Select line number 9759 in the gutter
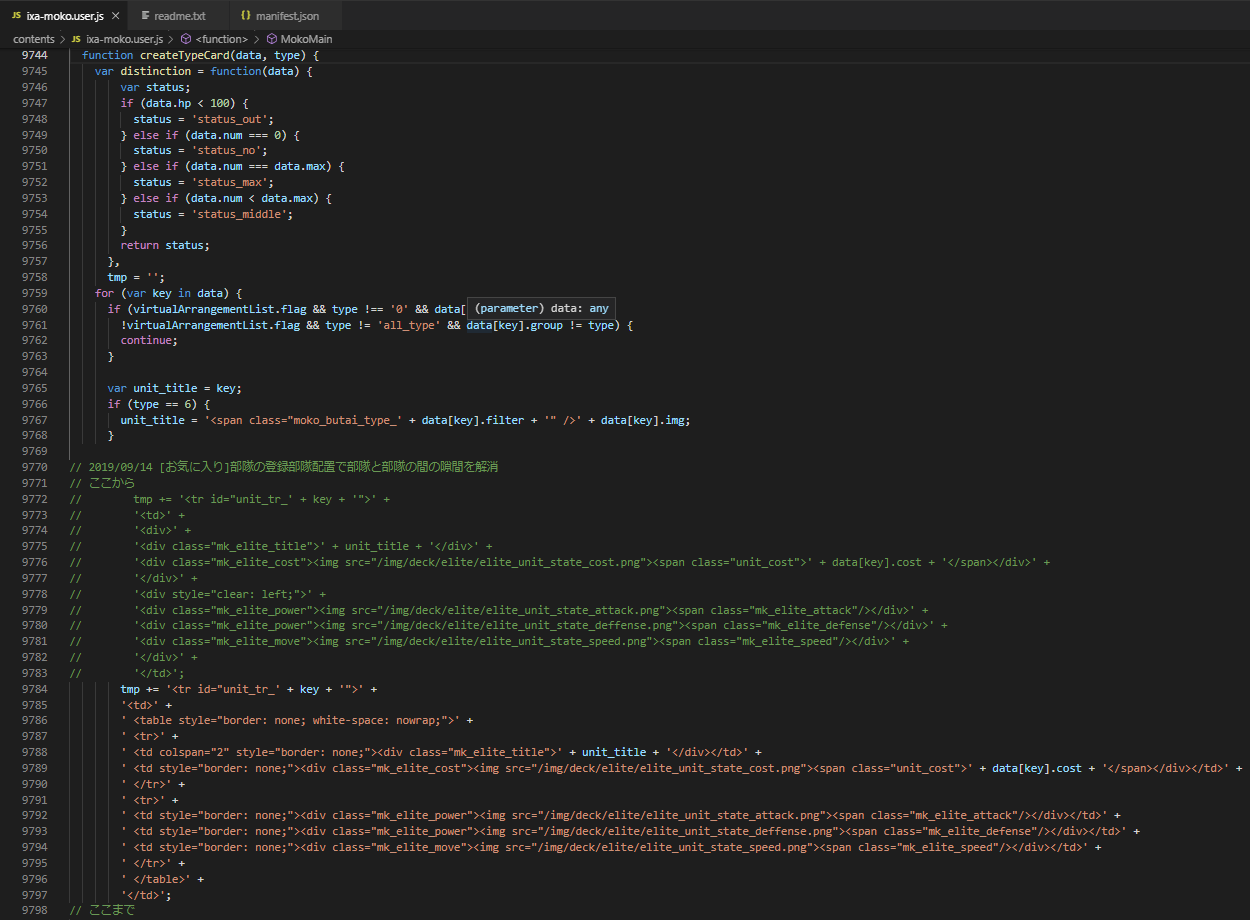The width and height of the screenshot is (1250, 920). point(34,293)
